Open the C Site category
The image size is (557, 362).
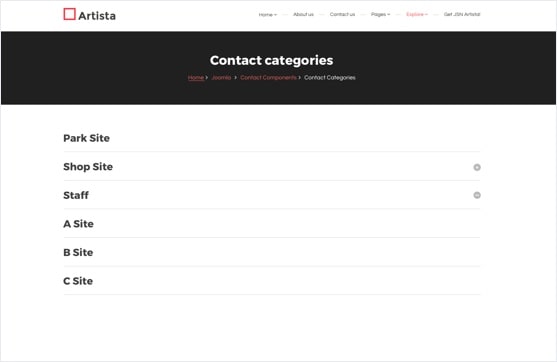pyautogui.click(x=78, y=281)
